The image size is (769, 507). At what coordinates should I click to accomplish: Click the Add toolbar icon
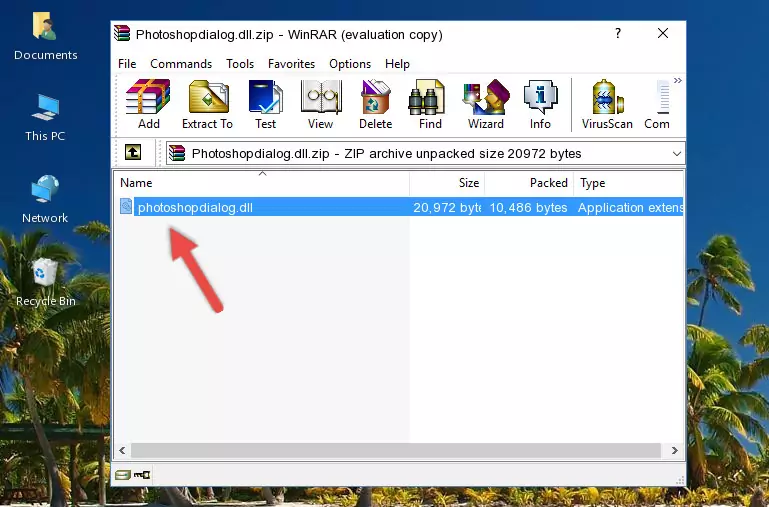148,104
